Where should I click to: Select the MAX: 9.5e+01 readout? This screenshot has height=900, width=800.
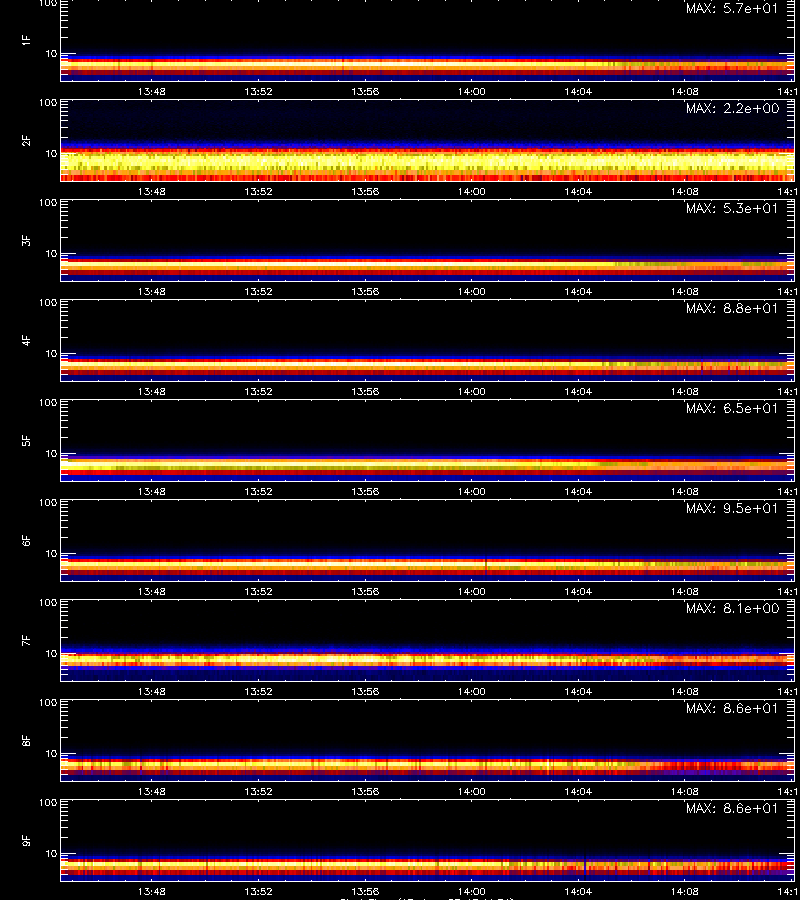tap(732, 509)
